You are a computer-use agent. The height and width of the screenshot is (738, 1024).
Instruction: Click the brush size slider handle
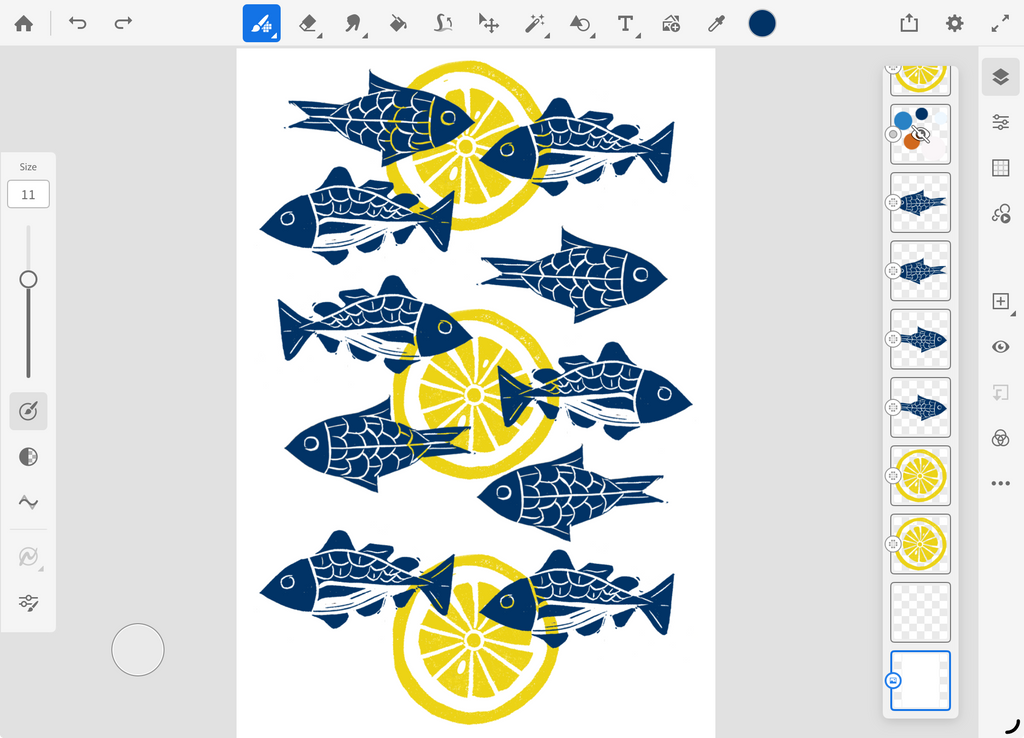[x=28, y=280]
